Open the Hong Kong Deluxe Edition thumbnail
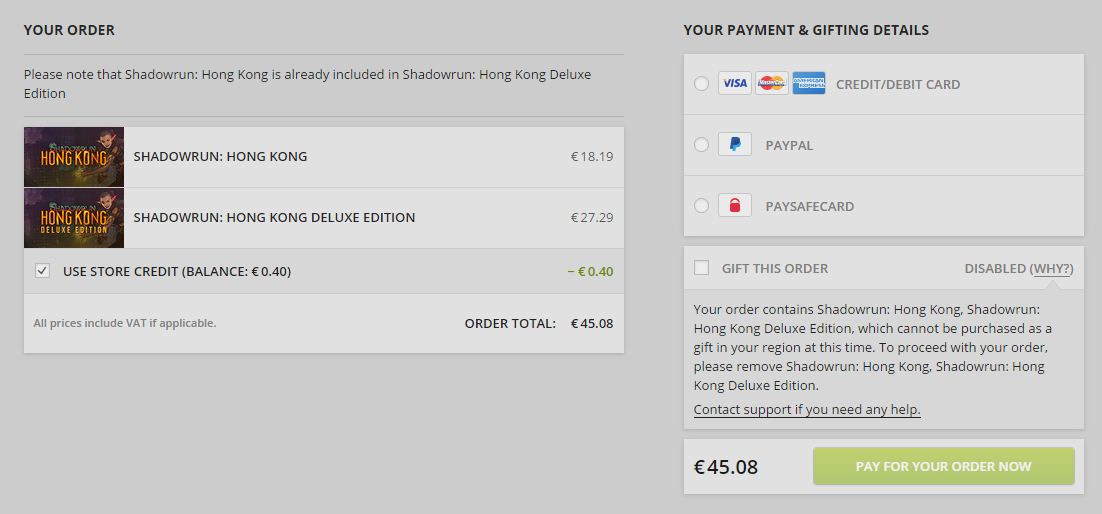The image size is (1102, 514). pyautogui.click(x=74, y=218)
